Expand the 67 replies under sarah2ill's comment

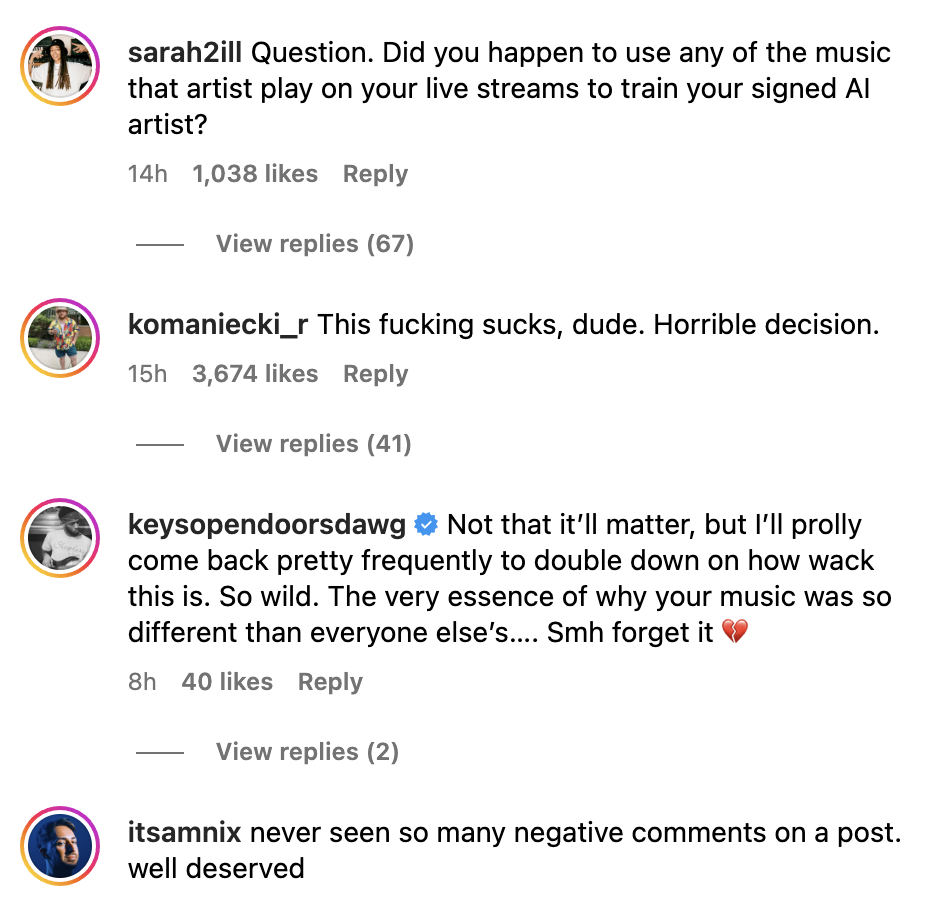point(314,244)
